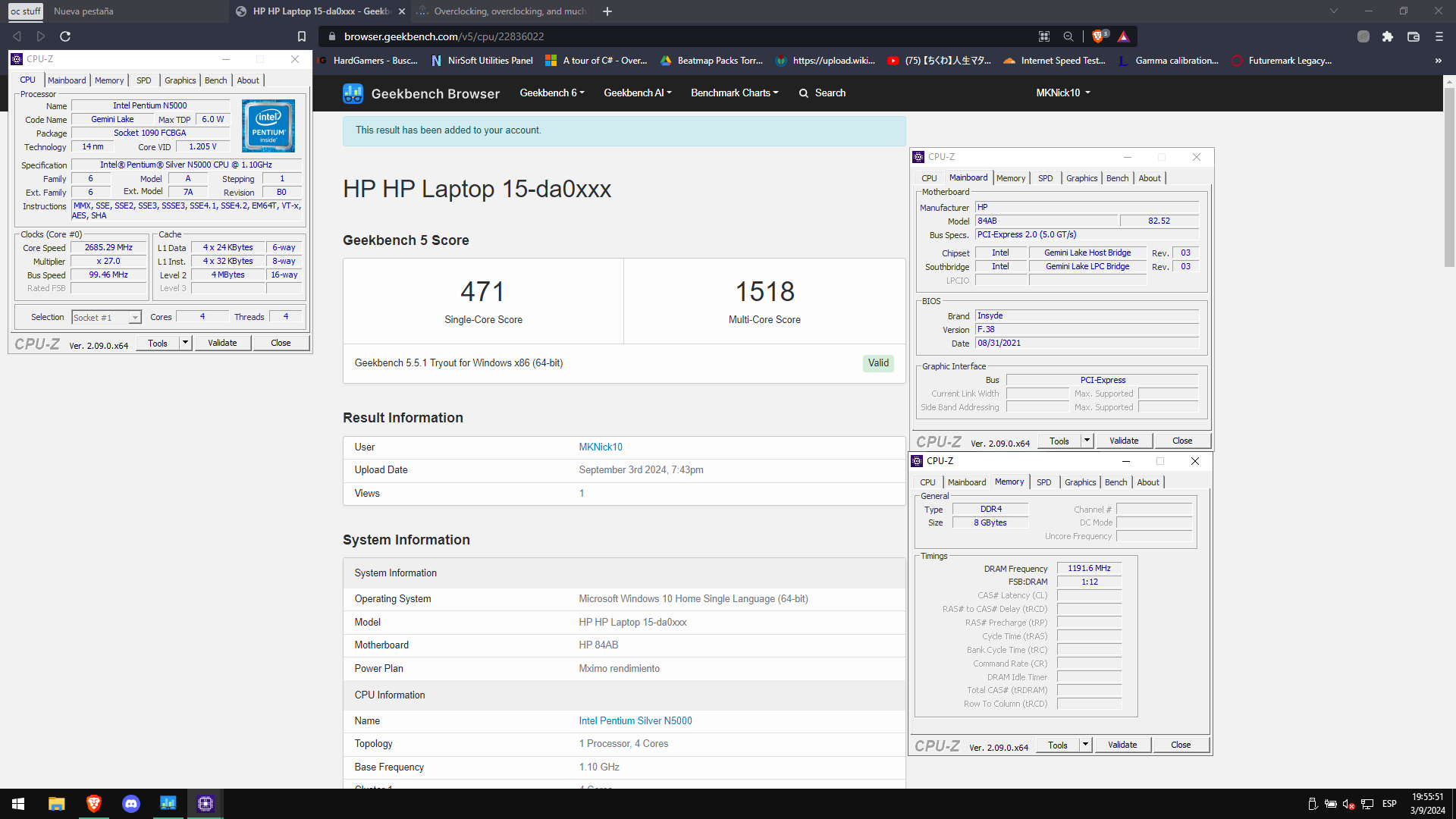The width and height of the screenshot is (1456, 819).
Task: Click the 'oc stuff' tab group label
Action: click(26, 11)
